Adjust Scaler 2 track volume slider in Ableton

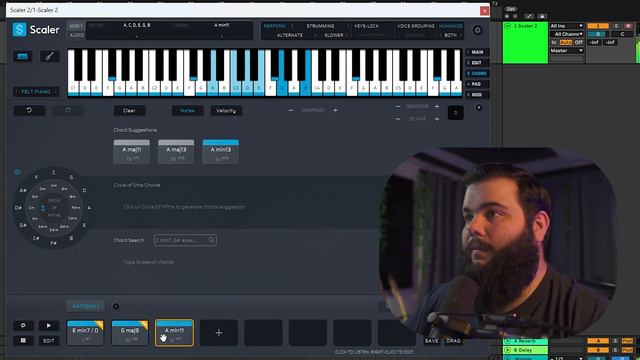(598, 34)
